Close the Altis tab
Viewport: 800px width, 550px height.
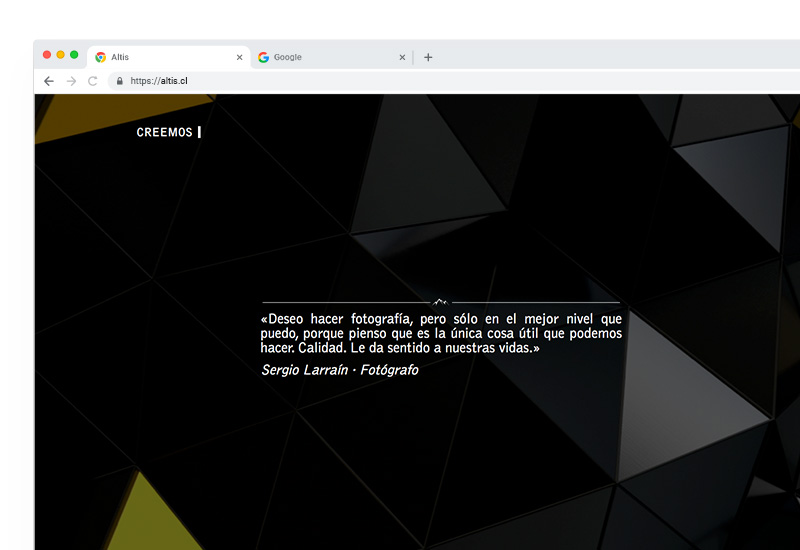[x=239, y=57]
